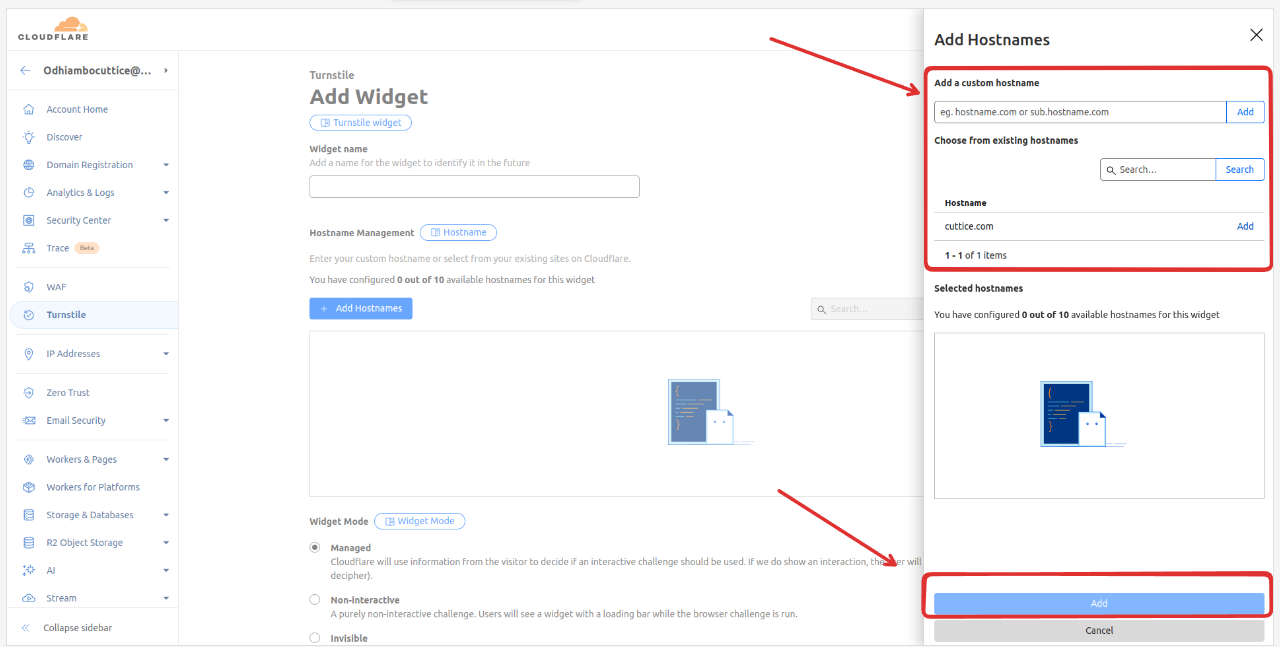Image resolution: width=1280 pixels, height=647 pixels.
Task: Click the cuttice.com hostname text
Action: tap(969, 226)
